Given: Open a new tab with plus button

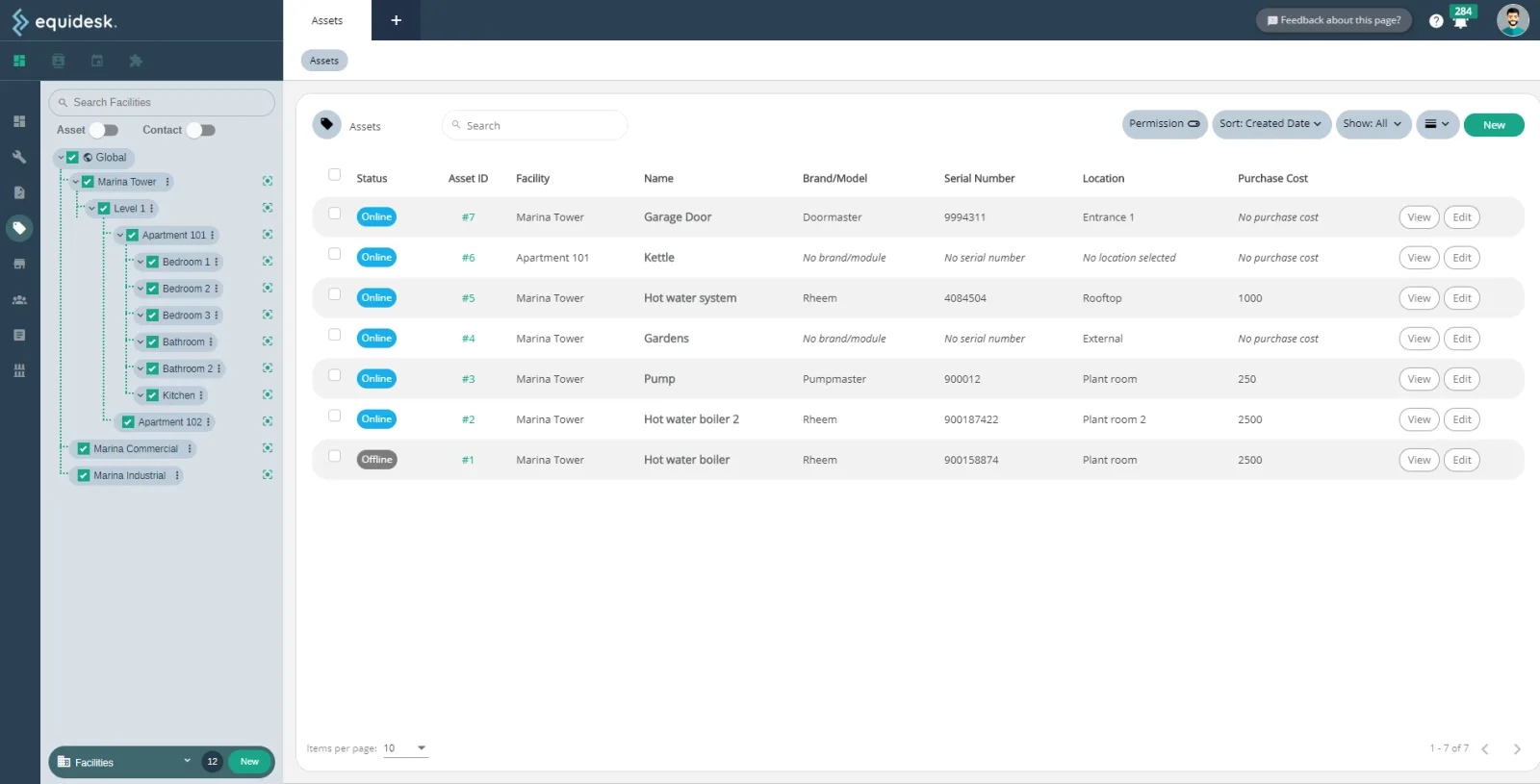Looking at the screenshot, I should click(396, 20).
